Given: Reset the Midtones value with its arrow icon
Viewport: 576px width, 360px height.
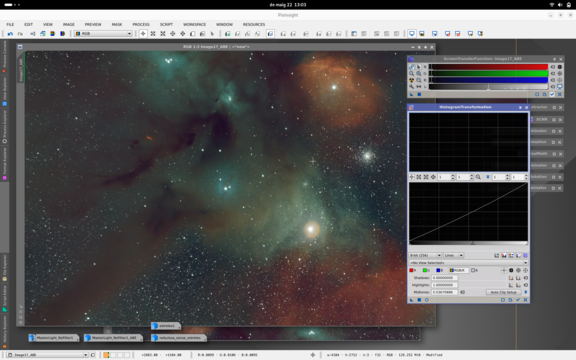Looking at the screenshot, I should point(462,292).
